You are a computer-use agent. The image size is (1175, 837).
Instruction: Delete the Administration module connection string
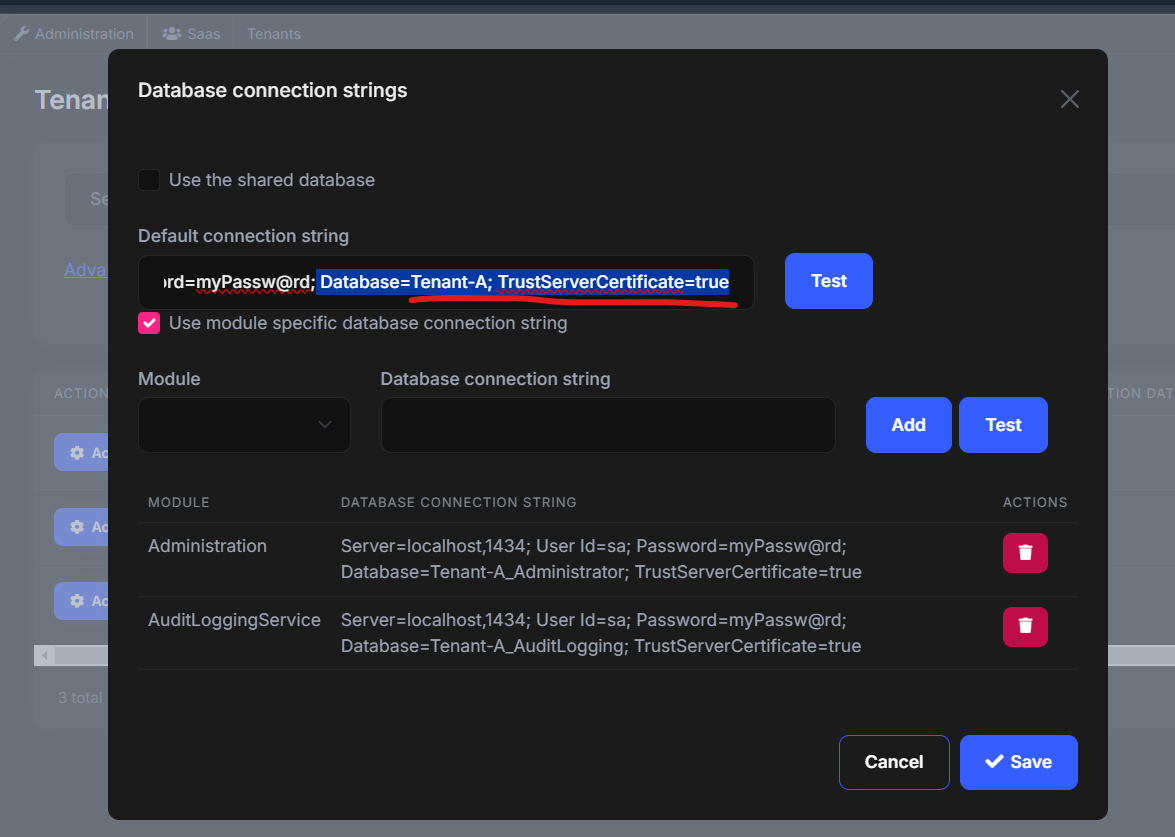(x=1025, y=553)
